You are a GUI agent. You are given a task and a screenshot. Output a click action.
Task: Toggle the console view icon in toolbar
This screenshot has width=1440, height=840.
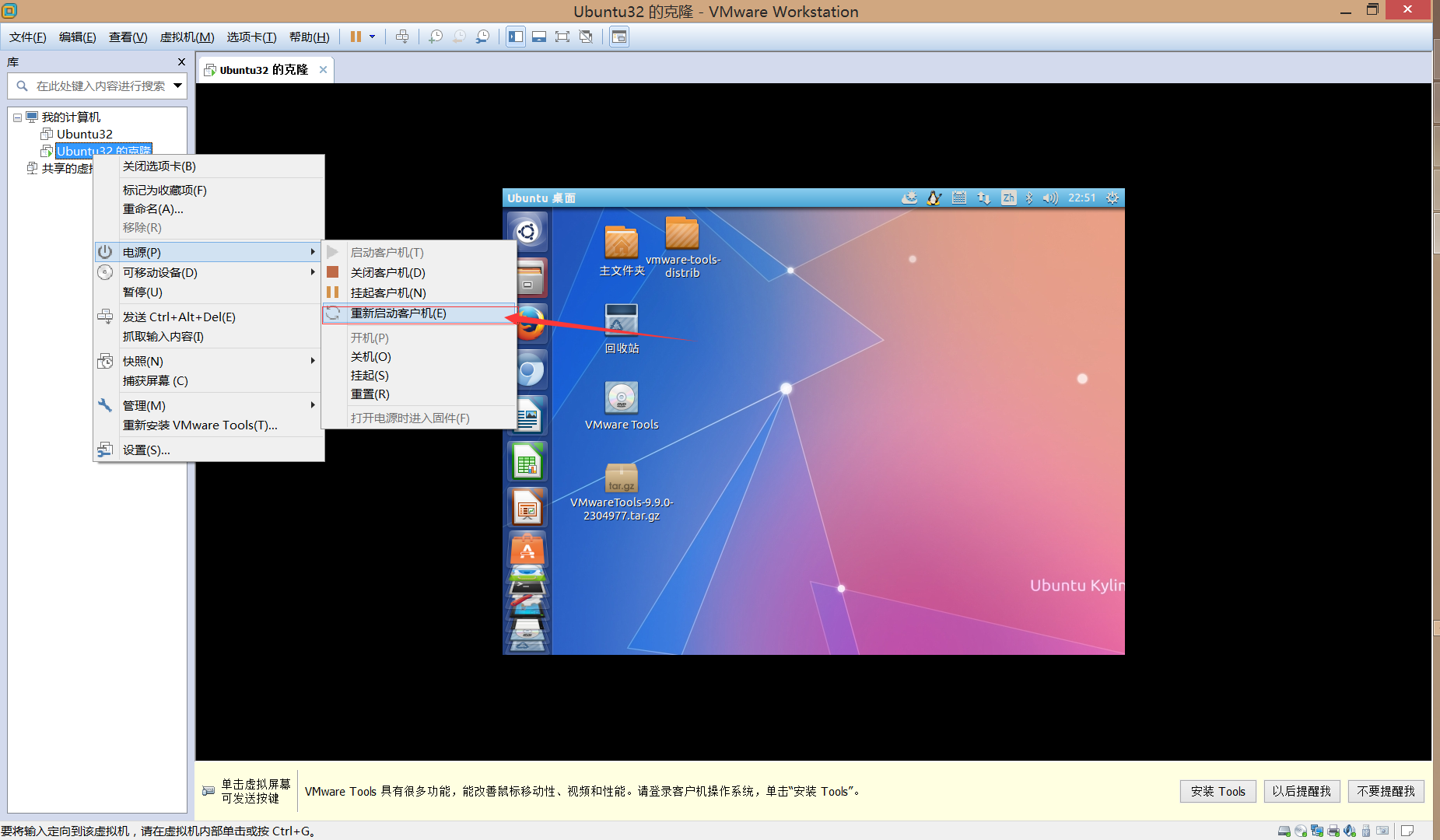(619, 37)
